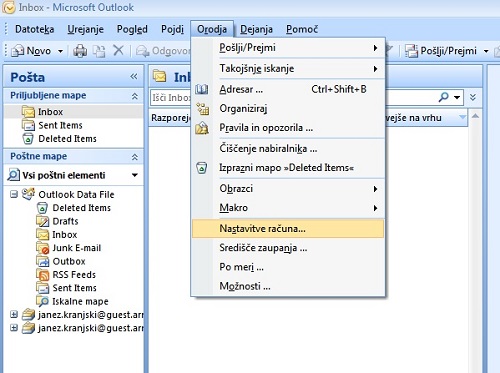Click the recycle bin icon for Izprazni mapo
500x373 pixels.
point(202,168)
